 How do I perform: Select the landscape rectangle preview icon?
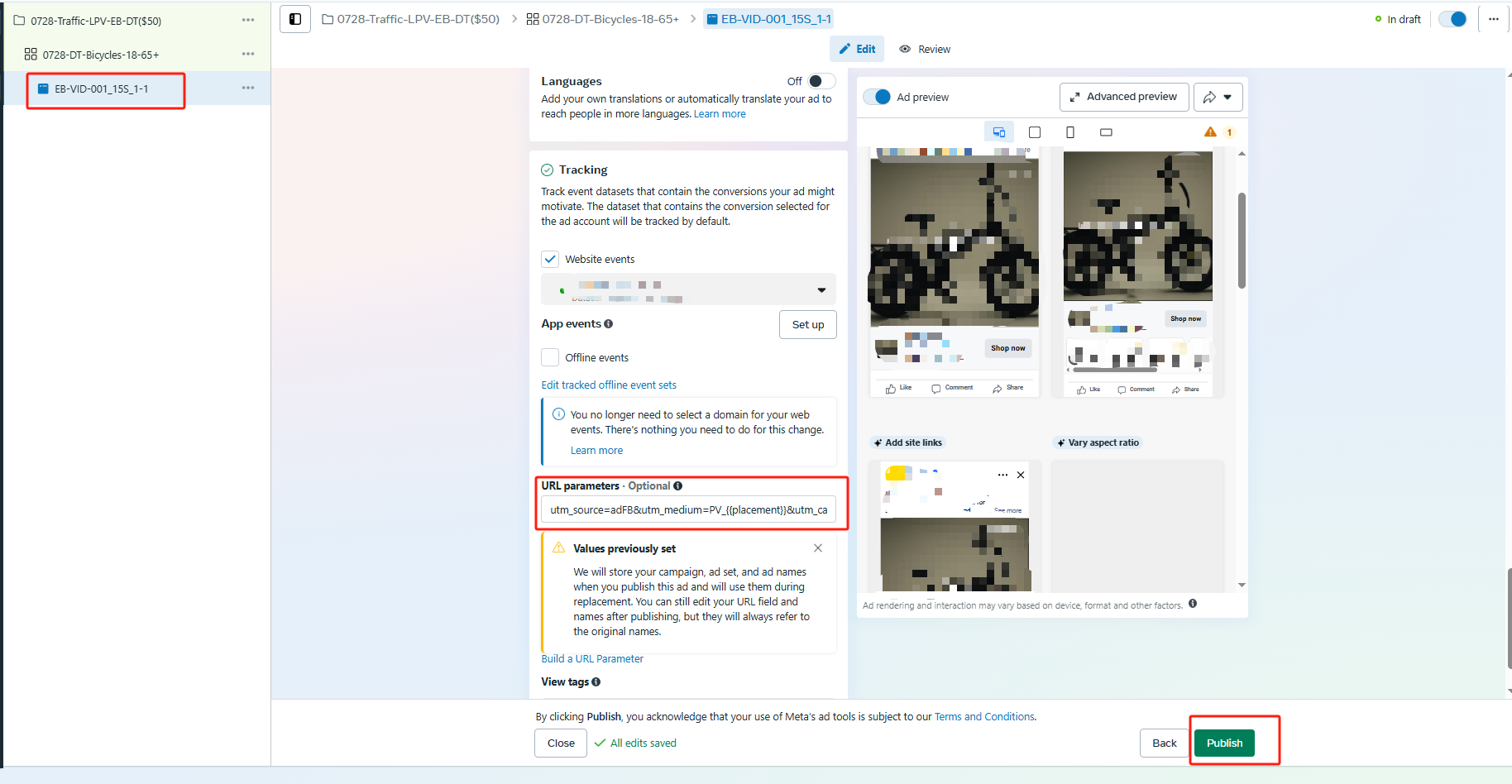pyautogui.click(x=1106, y=131)
